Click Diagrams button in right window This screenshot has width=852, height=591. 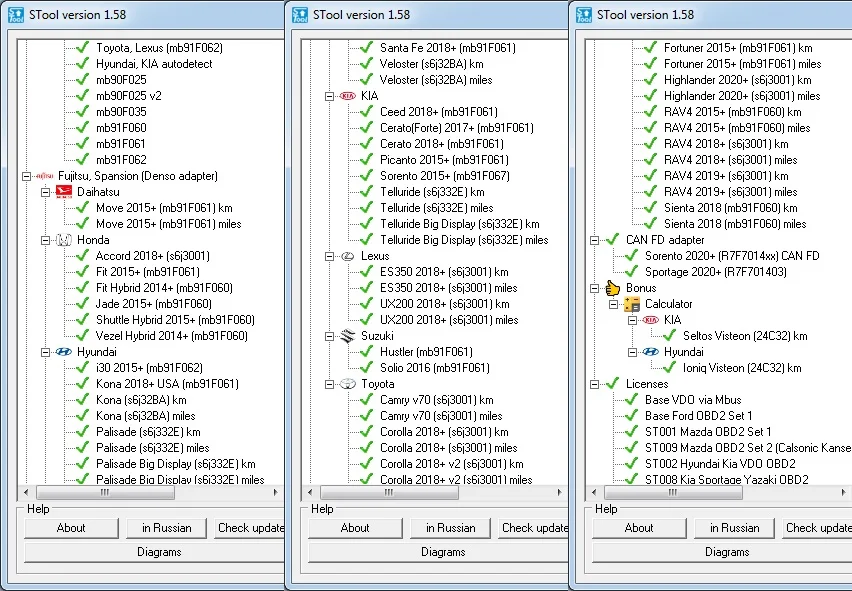point(723,552)
